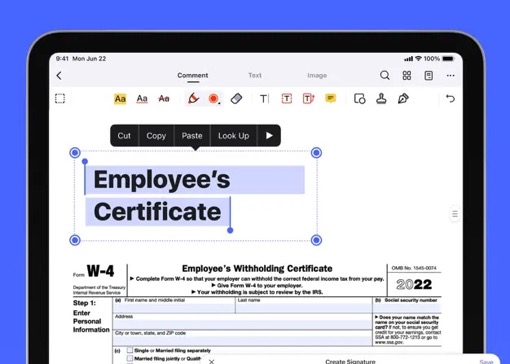Select the eraser tool
Image resolution: width=510 pixels, height=364 pixels.
click(x=236, y=99)
